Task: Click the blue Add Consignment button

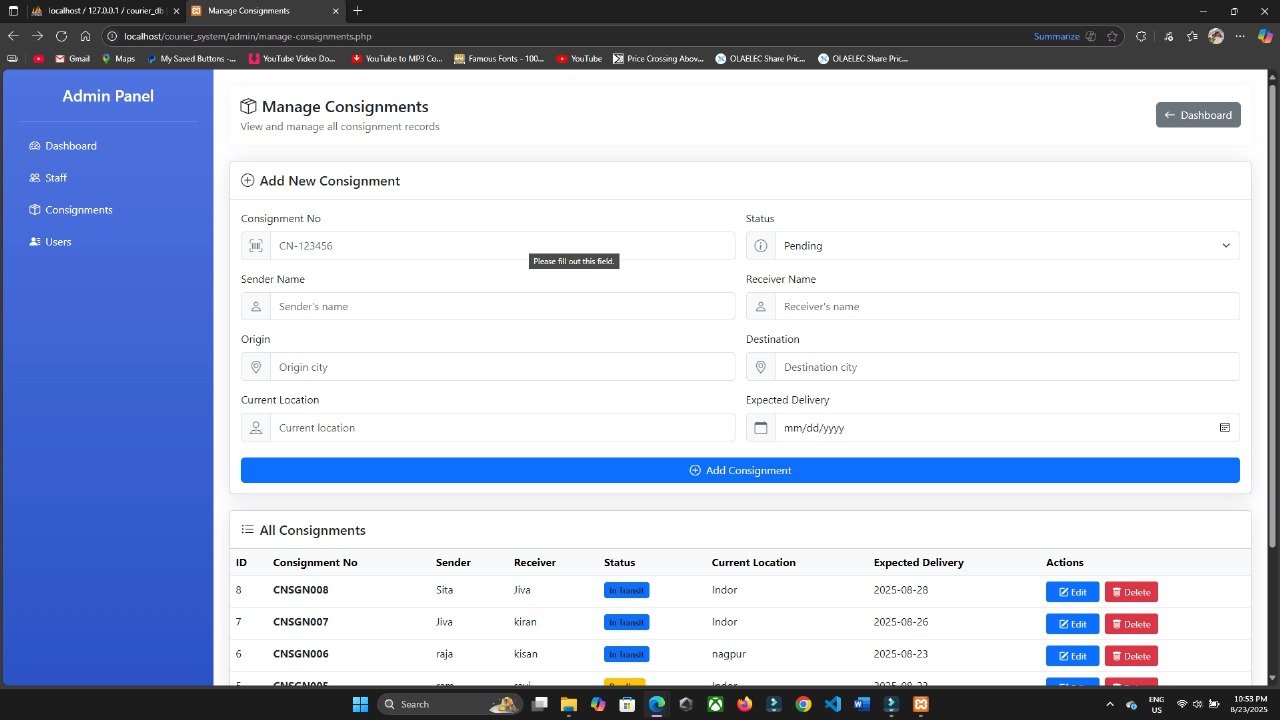Action: pos(740,471)
